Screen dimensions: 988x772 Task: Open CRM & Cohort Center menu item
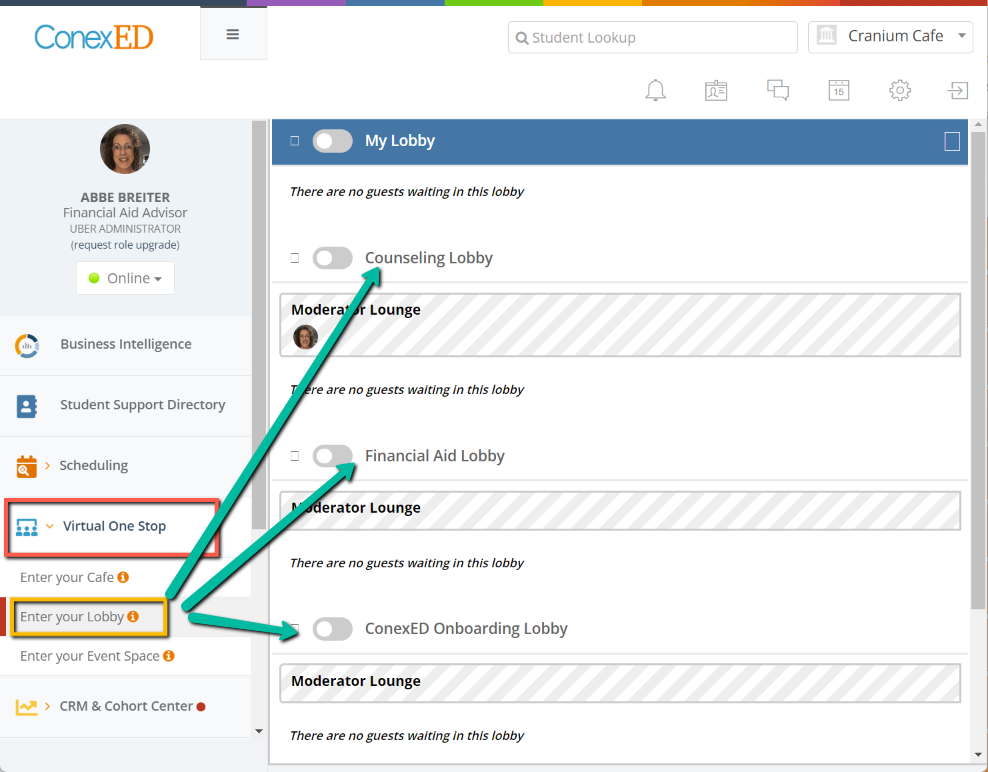(125, 706)
